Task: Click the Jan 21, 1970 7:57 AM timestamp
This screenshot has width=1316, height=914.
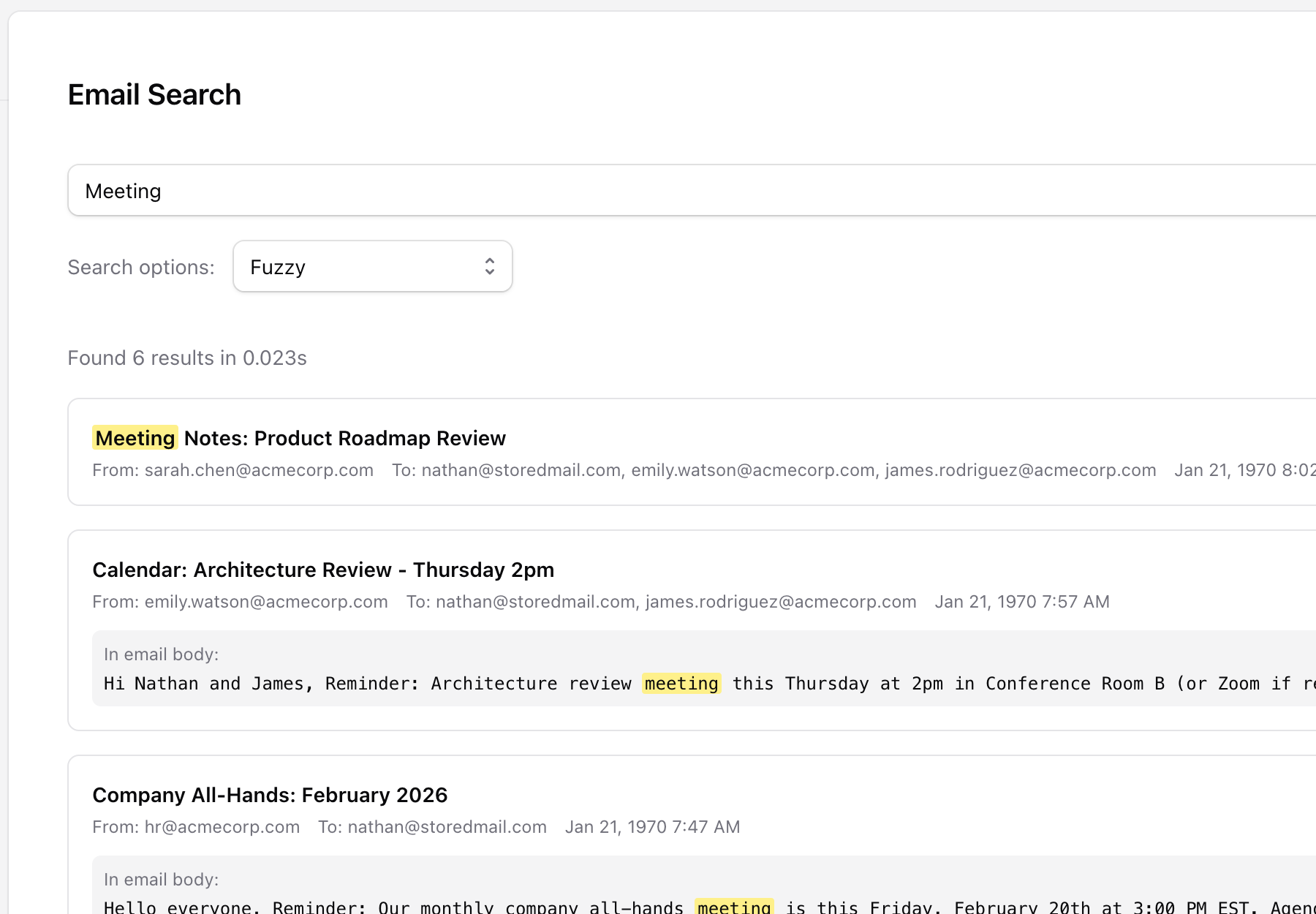Action: click(1021, 602)
